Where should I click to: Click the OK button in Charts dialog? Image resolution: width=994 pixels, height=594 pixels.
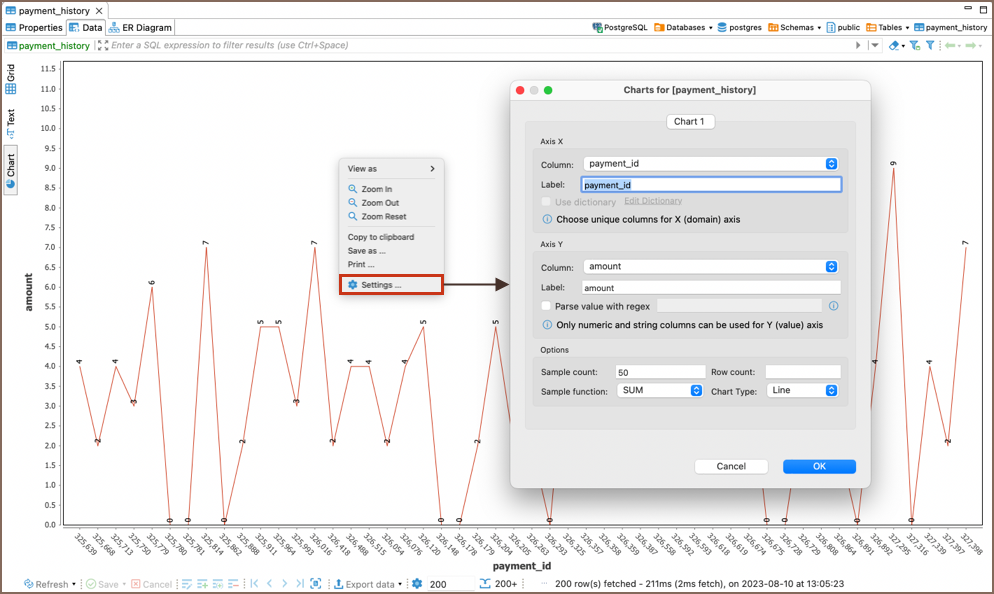click(x=819, y=466)
